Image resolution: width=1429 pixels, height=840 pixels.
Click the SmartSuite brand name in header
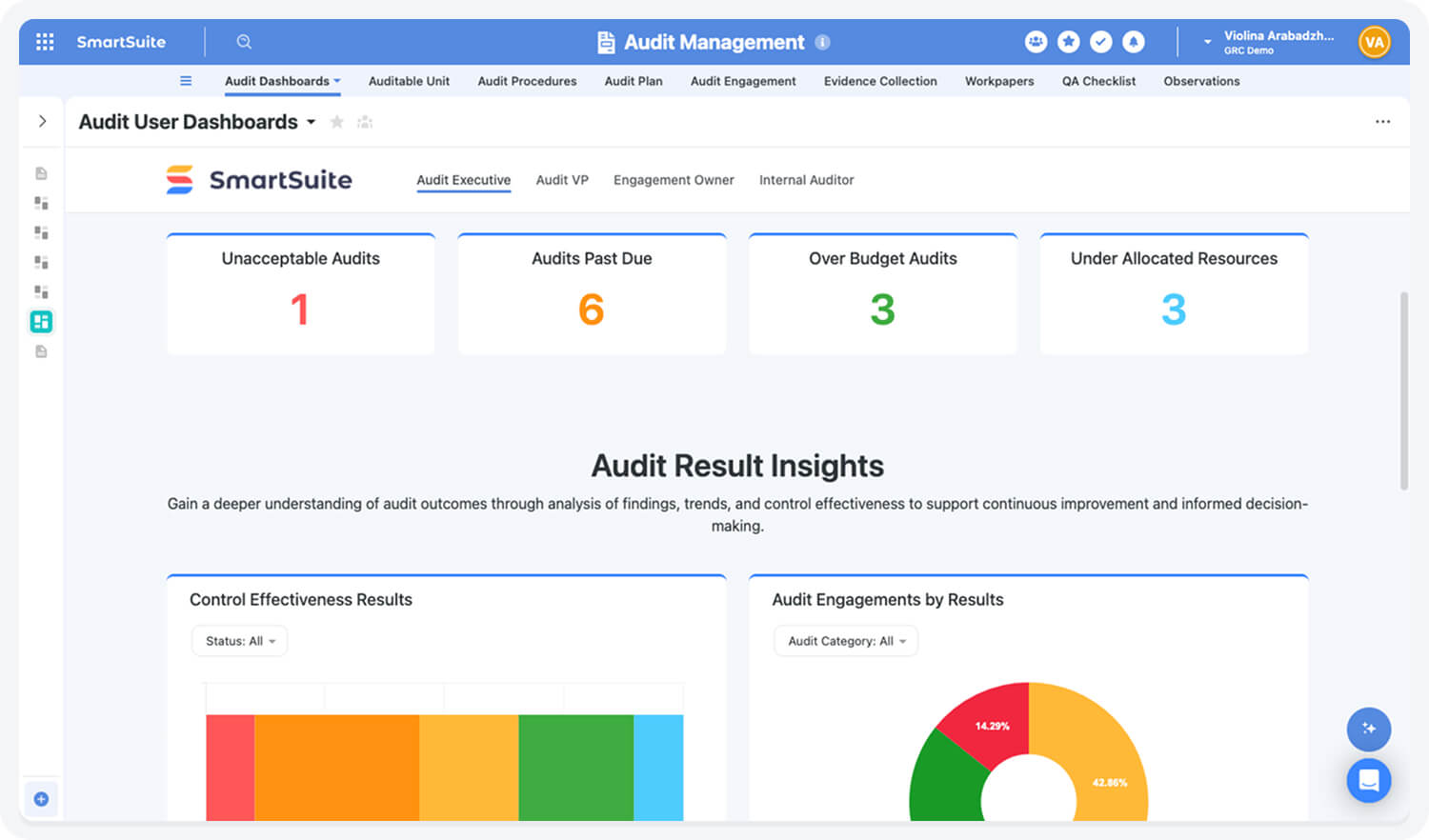[x=121, y=42]
